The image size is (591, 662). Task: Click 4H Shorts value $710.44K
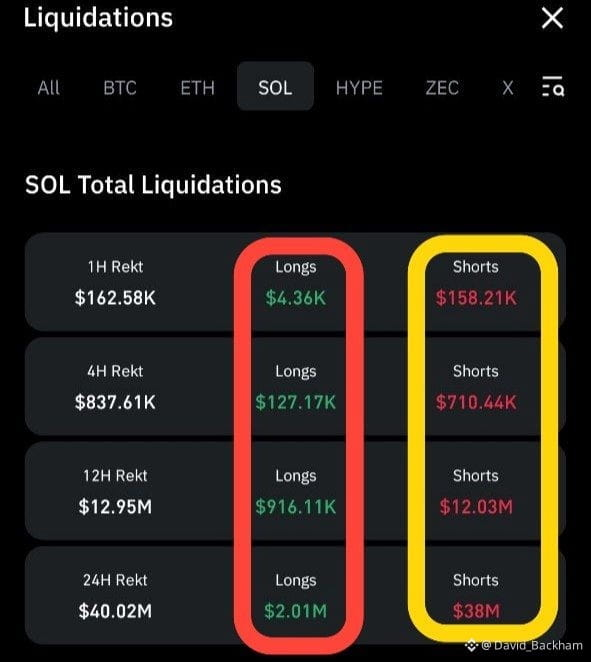476,402
